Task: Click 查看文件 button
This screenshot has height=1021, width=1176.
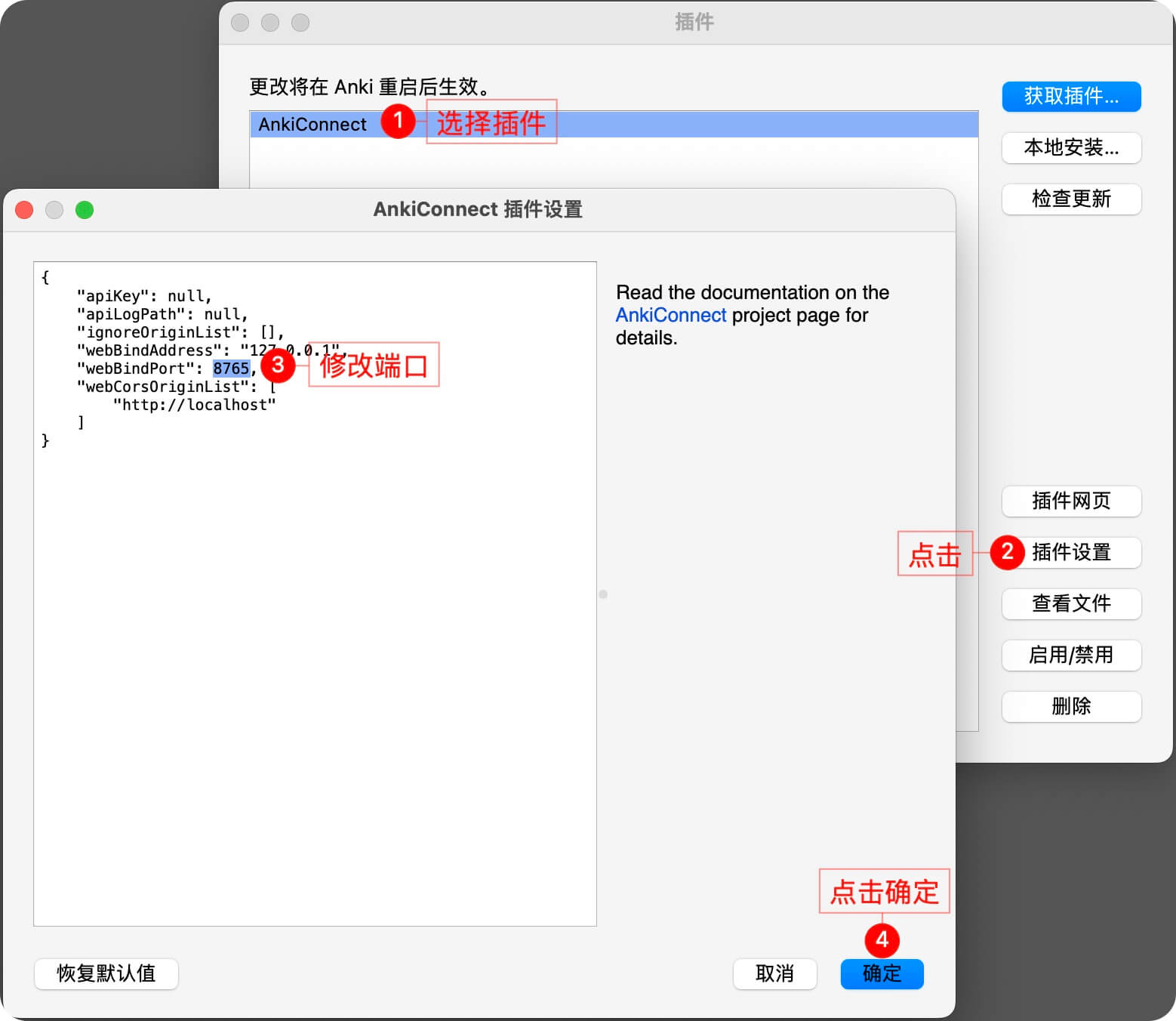Action: point(1071,604)
